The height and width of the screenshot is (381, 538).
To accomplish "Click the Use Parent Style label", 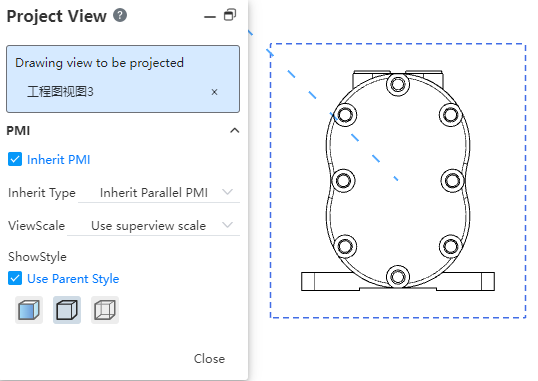I will [x=73, y=278].
